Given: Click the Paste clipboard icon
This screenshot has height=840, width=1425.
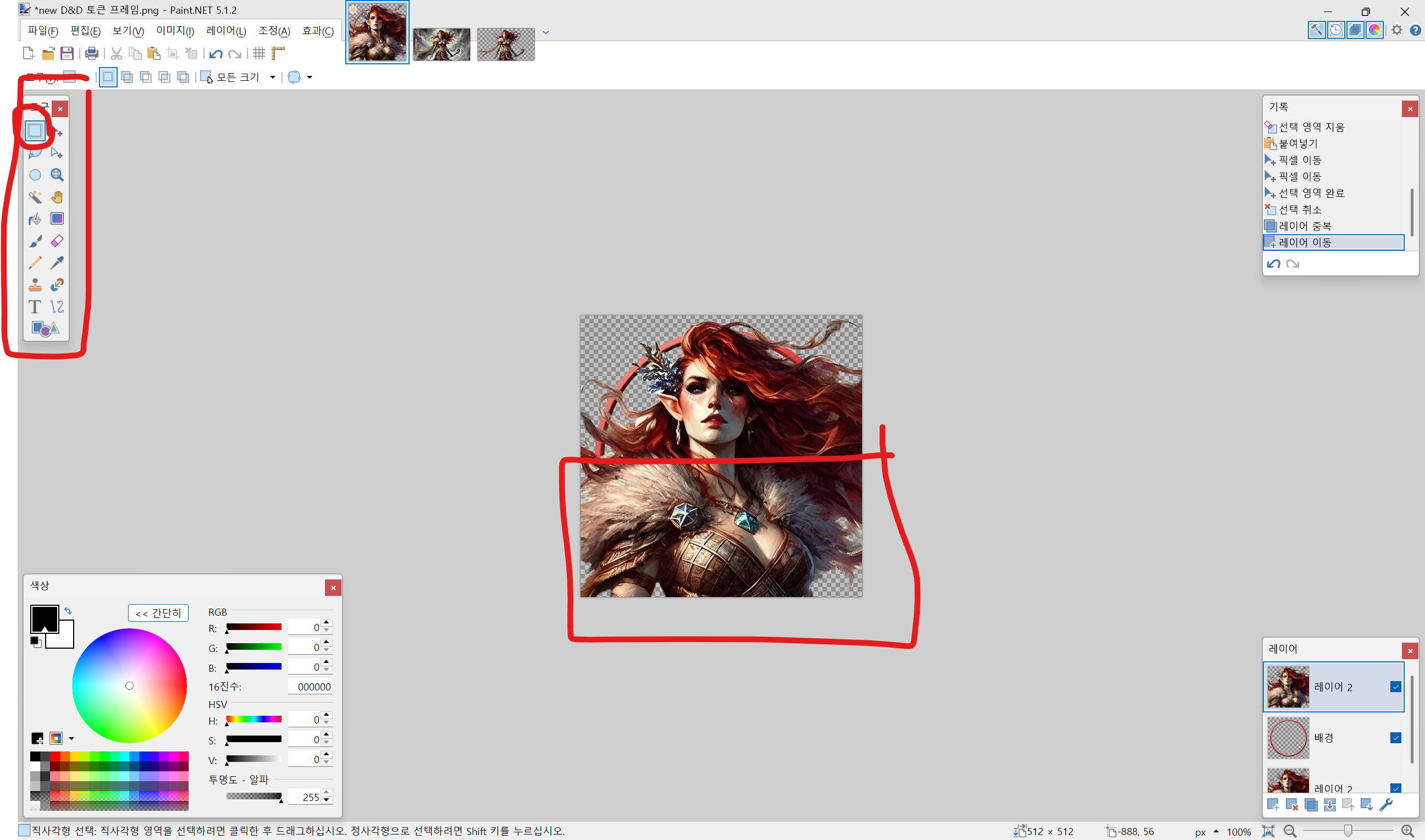Looking at the screenshot, I should [154, 53].
